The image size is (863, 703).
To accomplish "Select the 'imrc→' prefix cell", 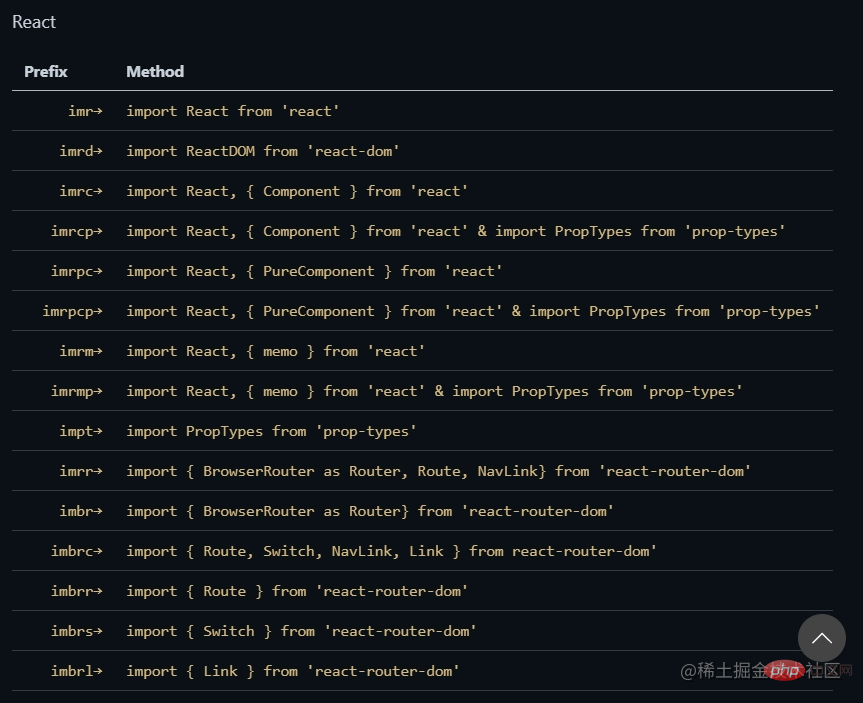I will 81,192.
